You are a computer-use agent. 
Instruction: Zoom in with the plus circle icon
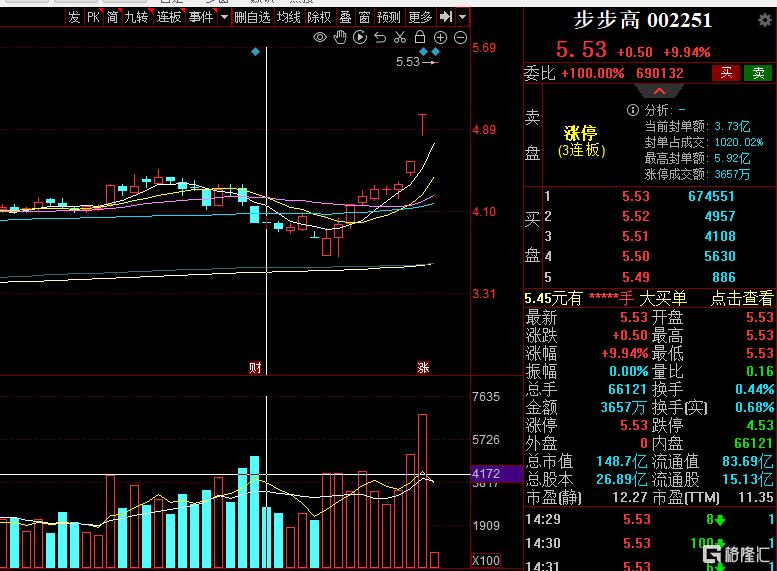tap(440, 37)
